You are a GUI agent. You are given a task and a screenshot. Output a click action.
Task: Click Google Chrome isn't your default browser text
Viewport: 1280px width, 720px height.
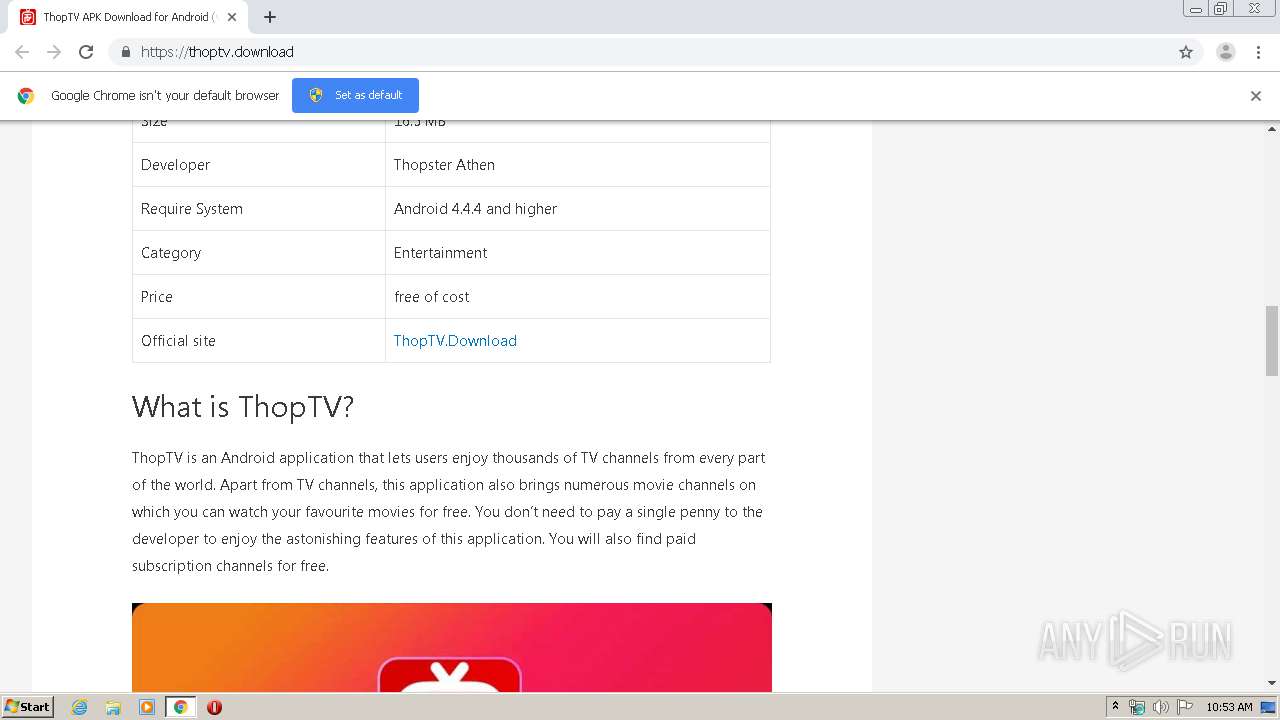coord(165,96)
